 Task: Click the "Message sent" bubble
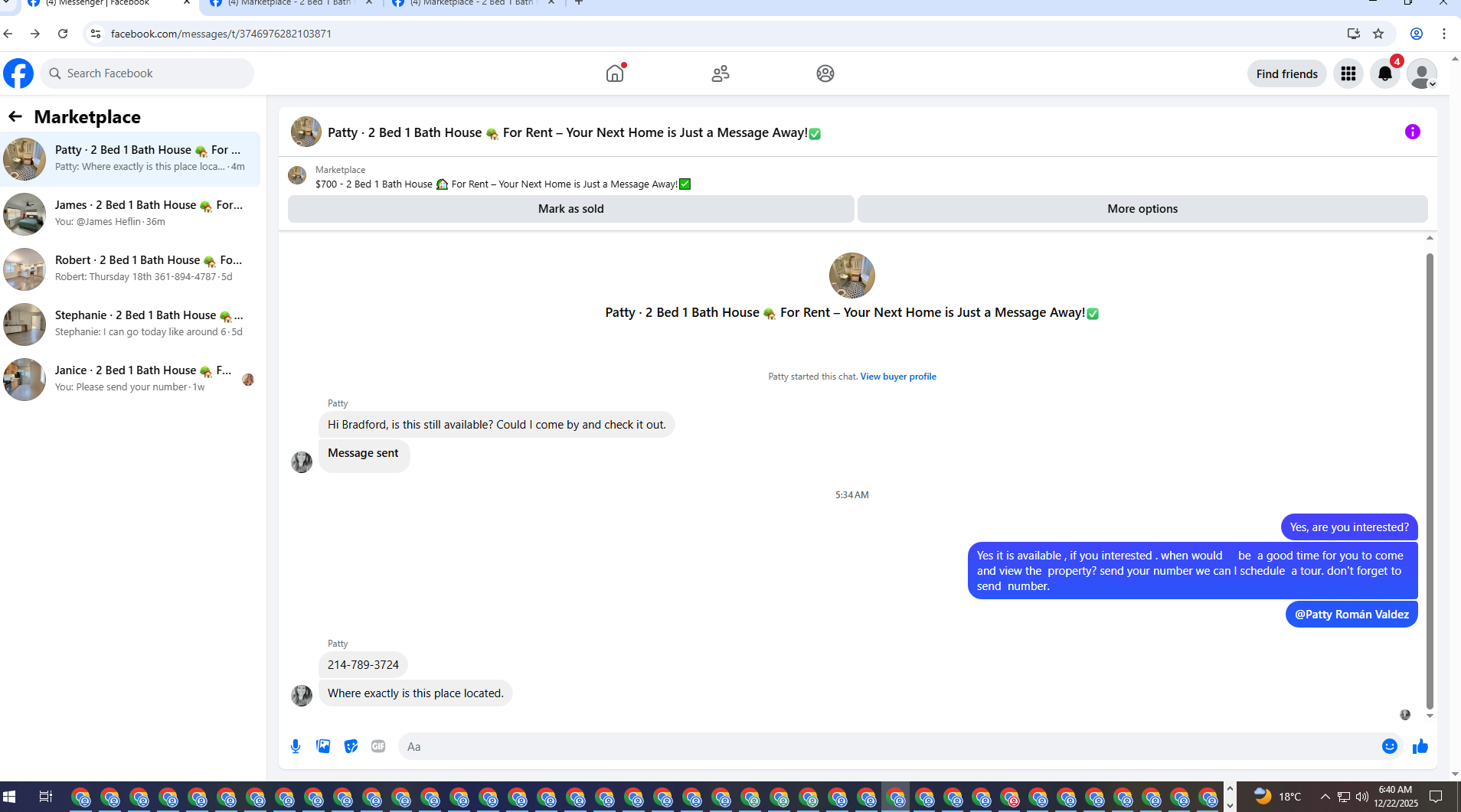pyautogui.click(x=364, y=455)
